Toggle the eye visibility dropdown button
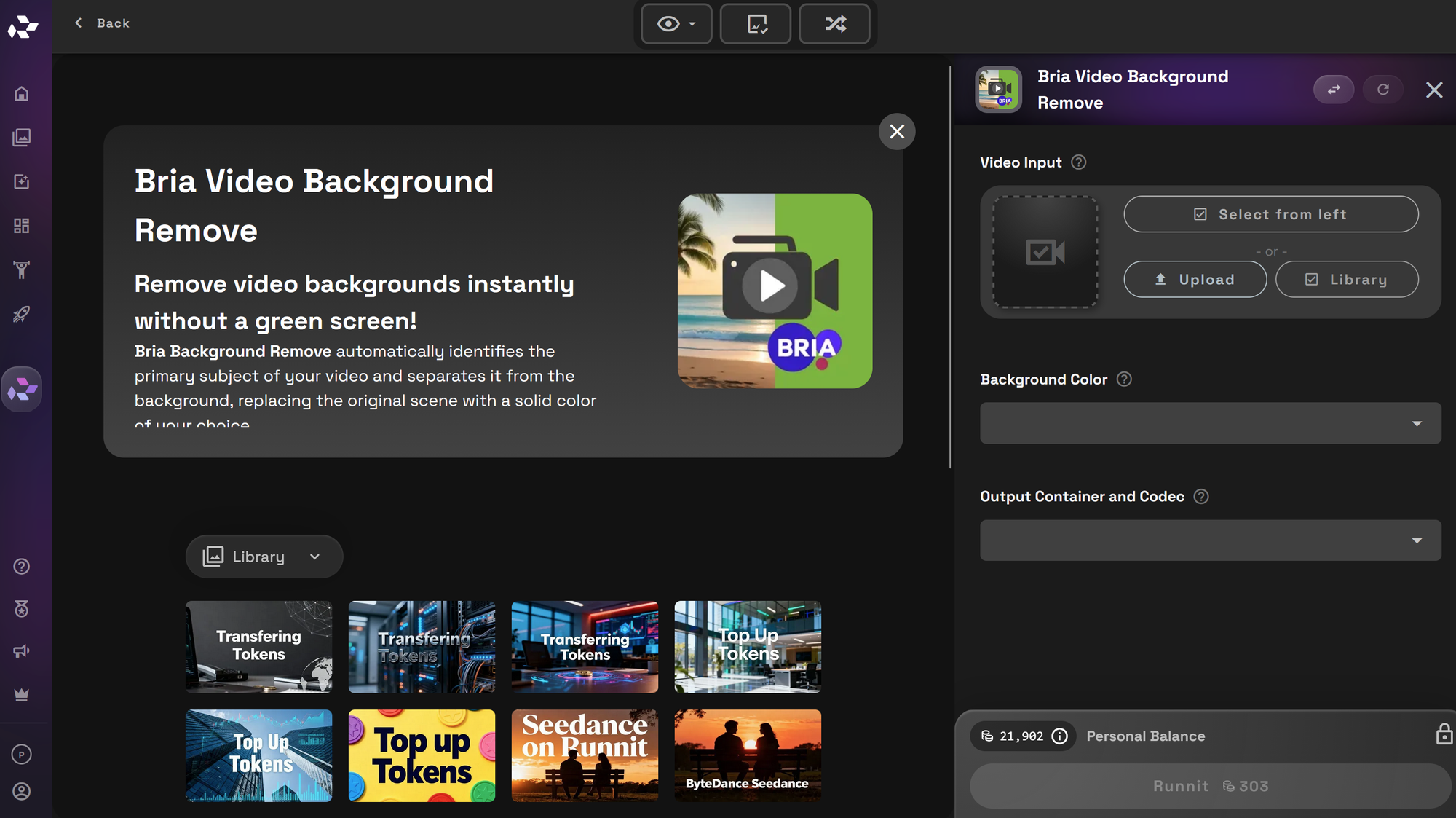Image resolution: width=1456 pixels, height=818 pixels. [x=676, y=24]
